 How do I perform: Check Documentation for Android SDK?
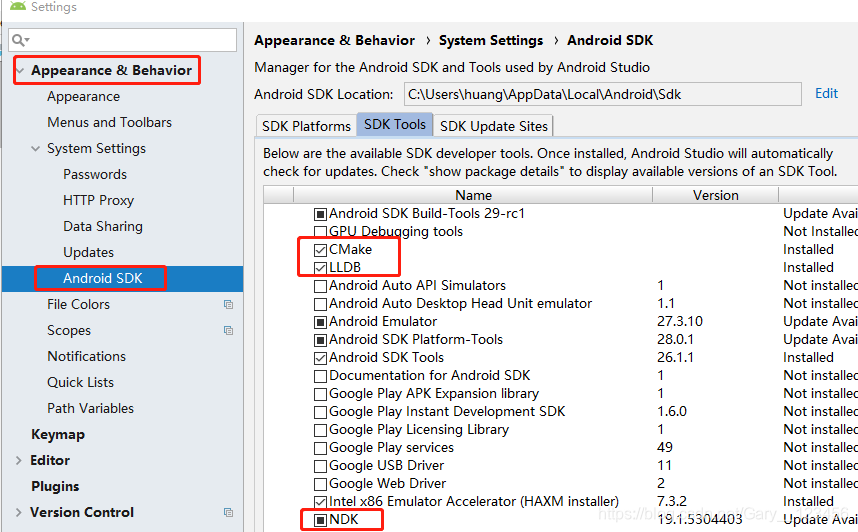(x=321, y=377)
